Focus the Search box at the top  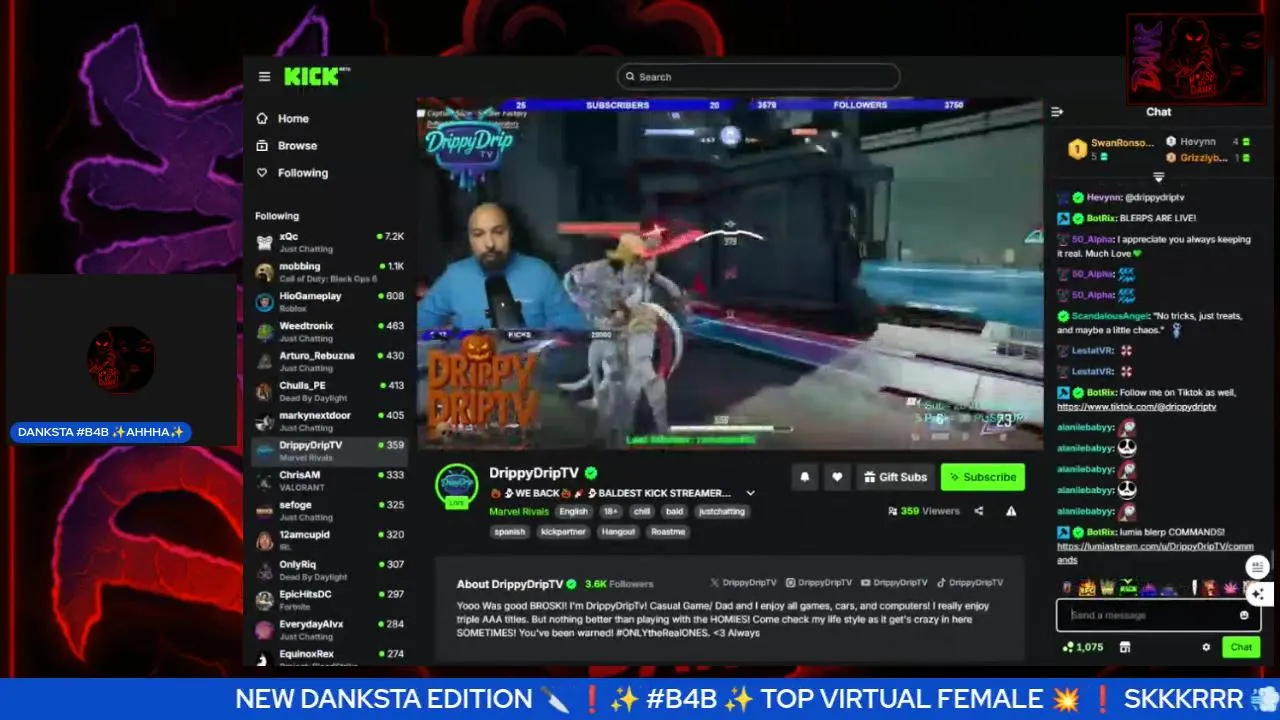point(758,77)
